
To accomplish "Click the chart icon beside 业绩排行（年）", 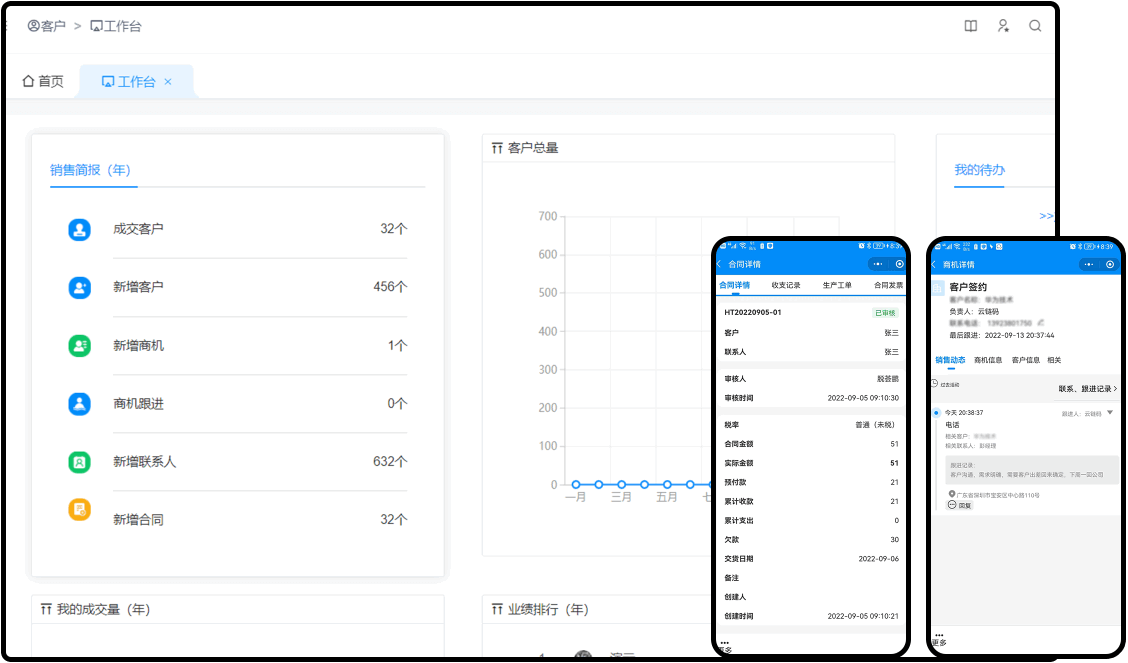I will coord(497,610).
